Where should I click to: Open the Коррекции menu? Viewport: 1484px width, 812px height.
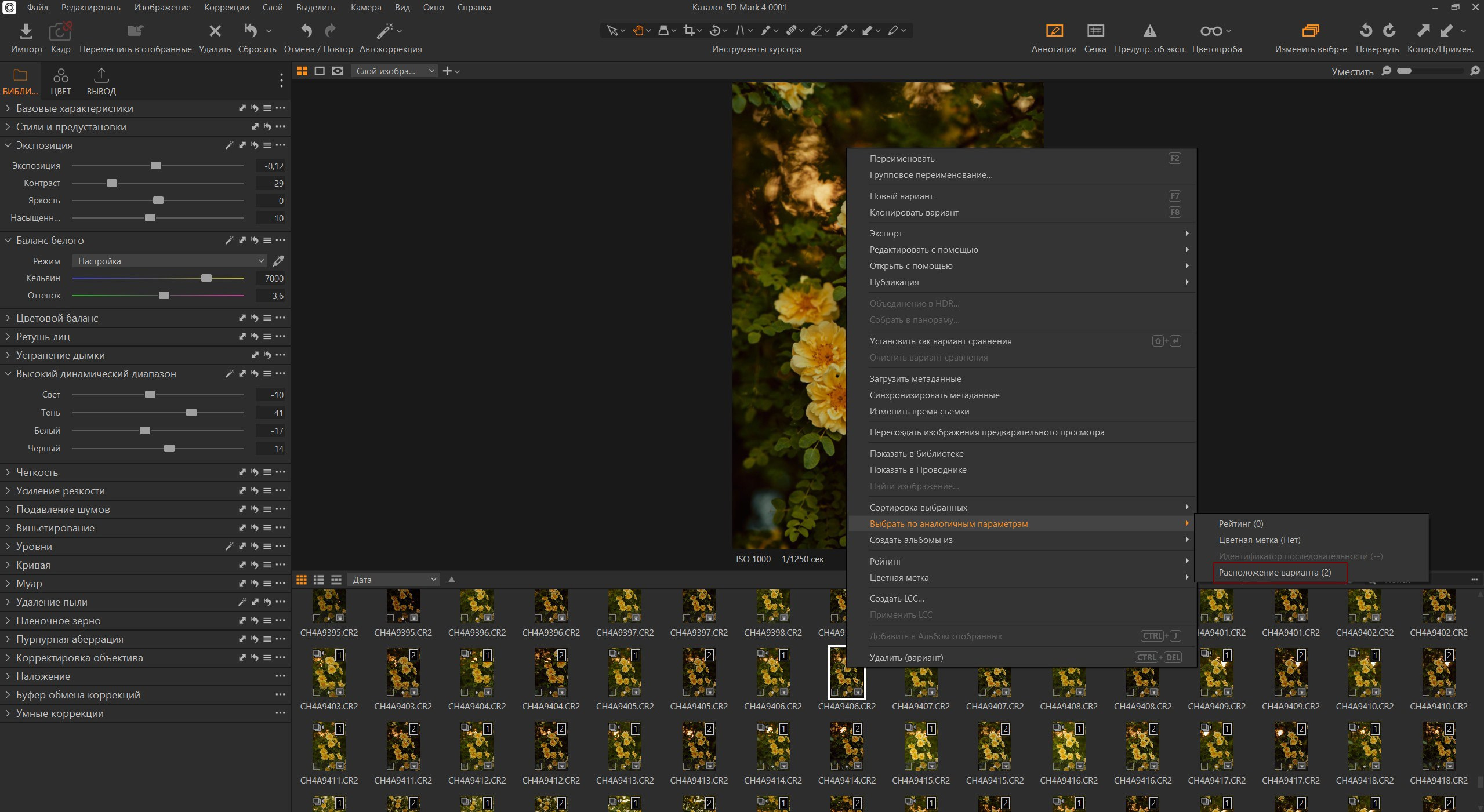[226, 8]
